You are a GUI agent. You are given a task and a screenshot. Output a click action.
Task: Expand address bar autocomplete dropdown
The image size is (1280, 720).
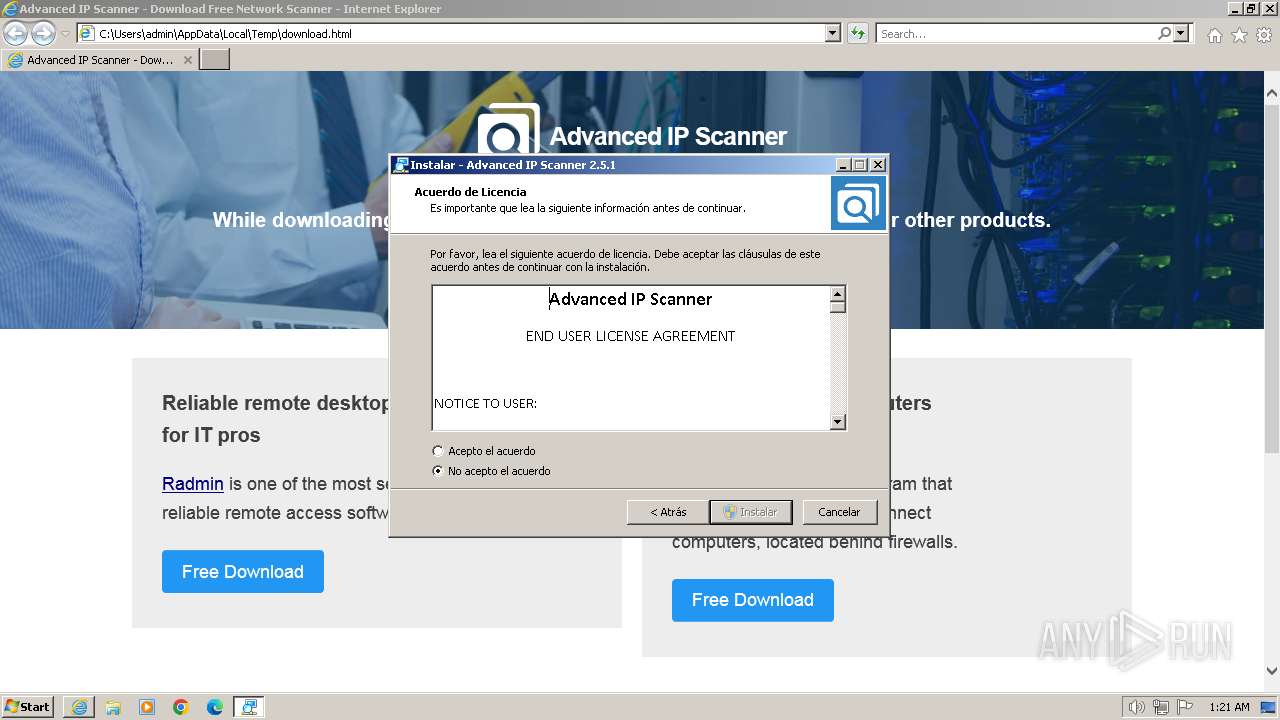832,34
